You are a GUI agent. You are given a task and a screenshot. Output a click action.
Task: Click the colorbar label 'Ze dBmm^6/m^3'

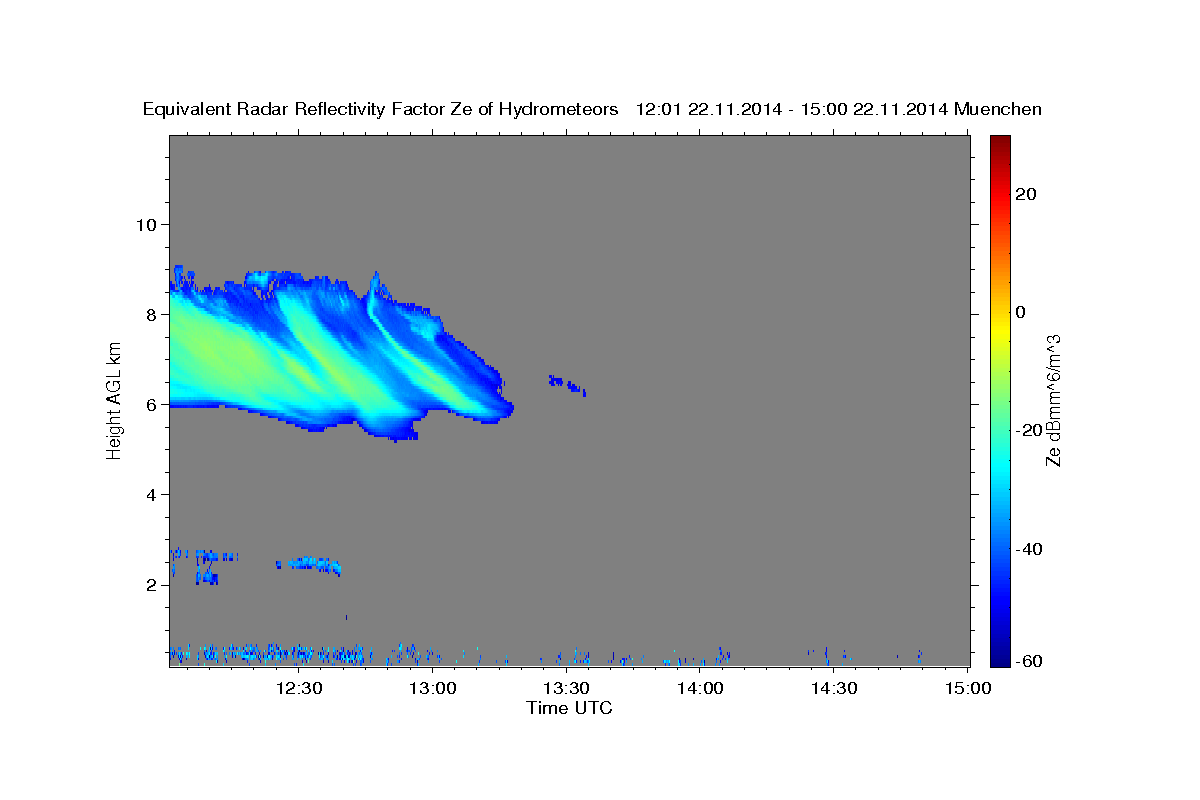click(1053, 400)
